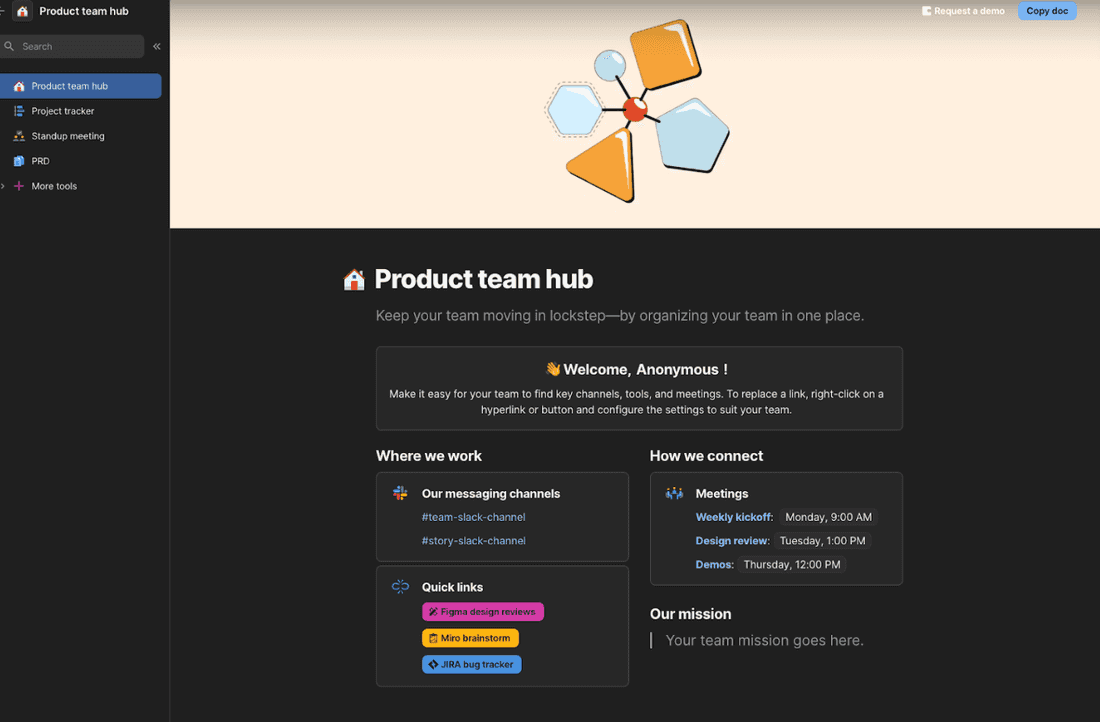Click the PRD page icon in sidebar
Viewport: 1100px width, 722px height.
click(x=19, y=161)
